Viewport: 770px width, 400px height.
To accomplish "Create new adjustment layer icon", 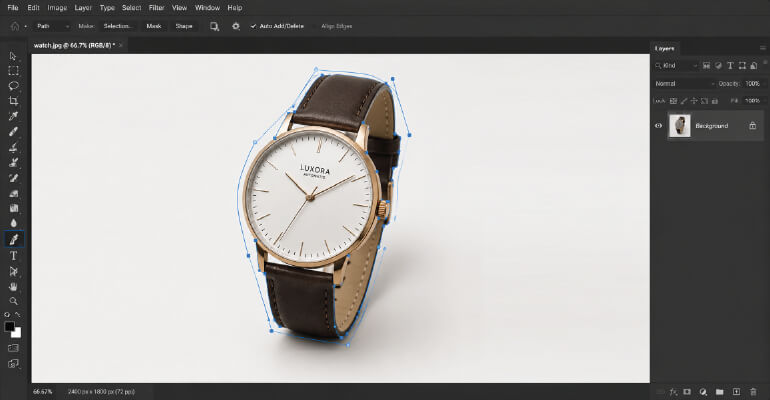I will pos(703,392).
